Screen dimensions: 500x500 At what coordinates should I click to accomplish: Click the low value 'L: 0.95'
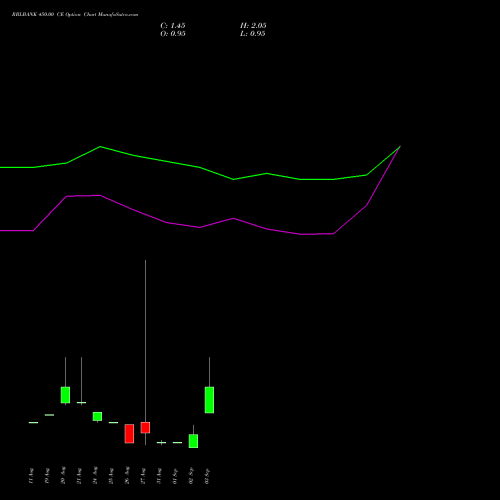[253, 34]
